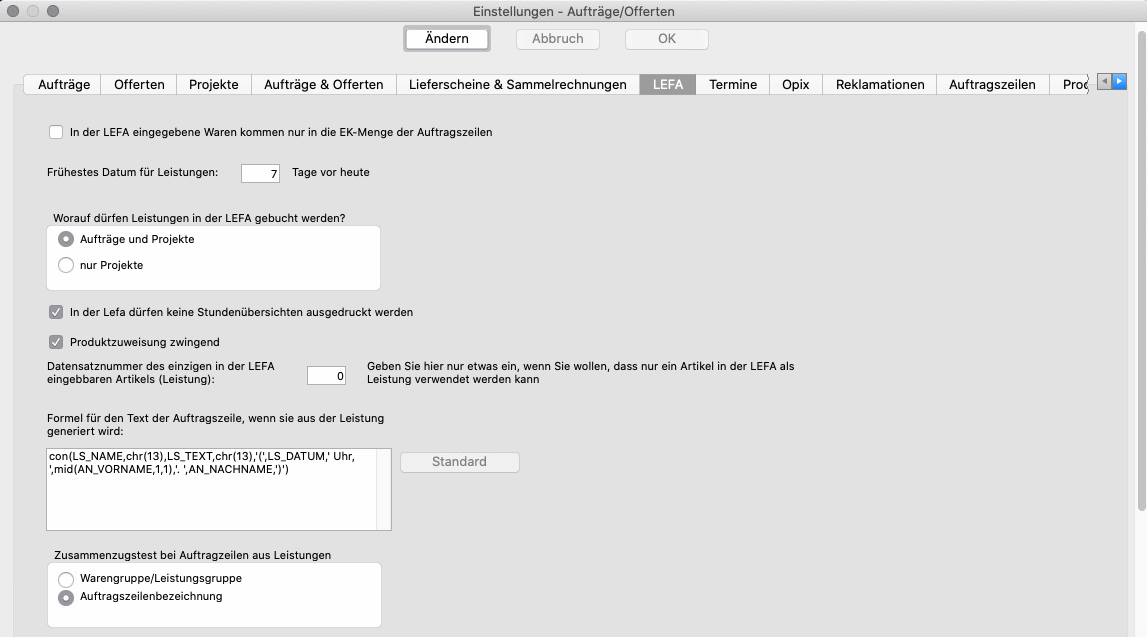Select the Aufträge und Projekte radio option
1147x637 pixels.
pyautogui.click(x=66, y=239)
